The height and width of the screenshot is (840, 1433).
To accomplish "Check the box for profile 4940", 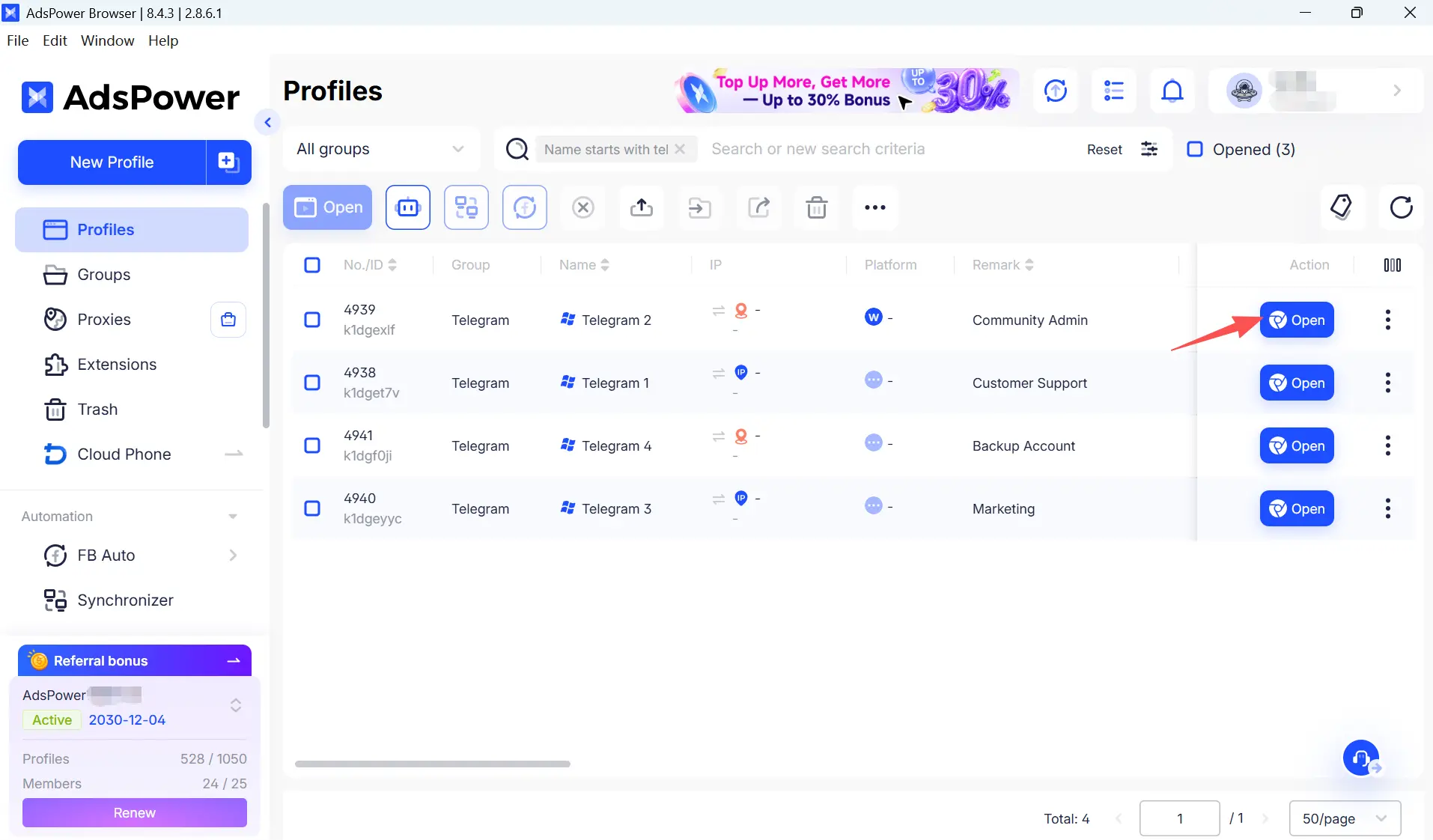I will [312, 508].
